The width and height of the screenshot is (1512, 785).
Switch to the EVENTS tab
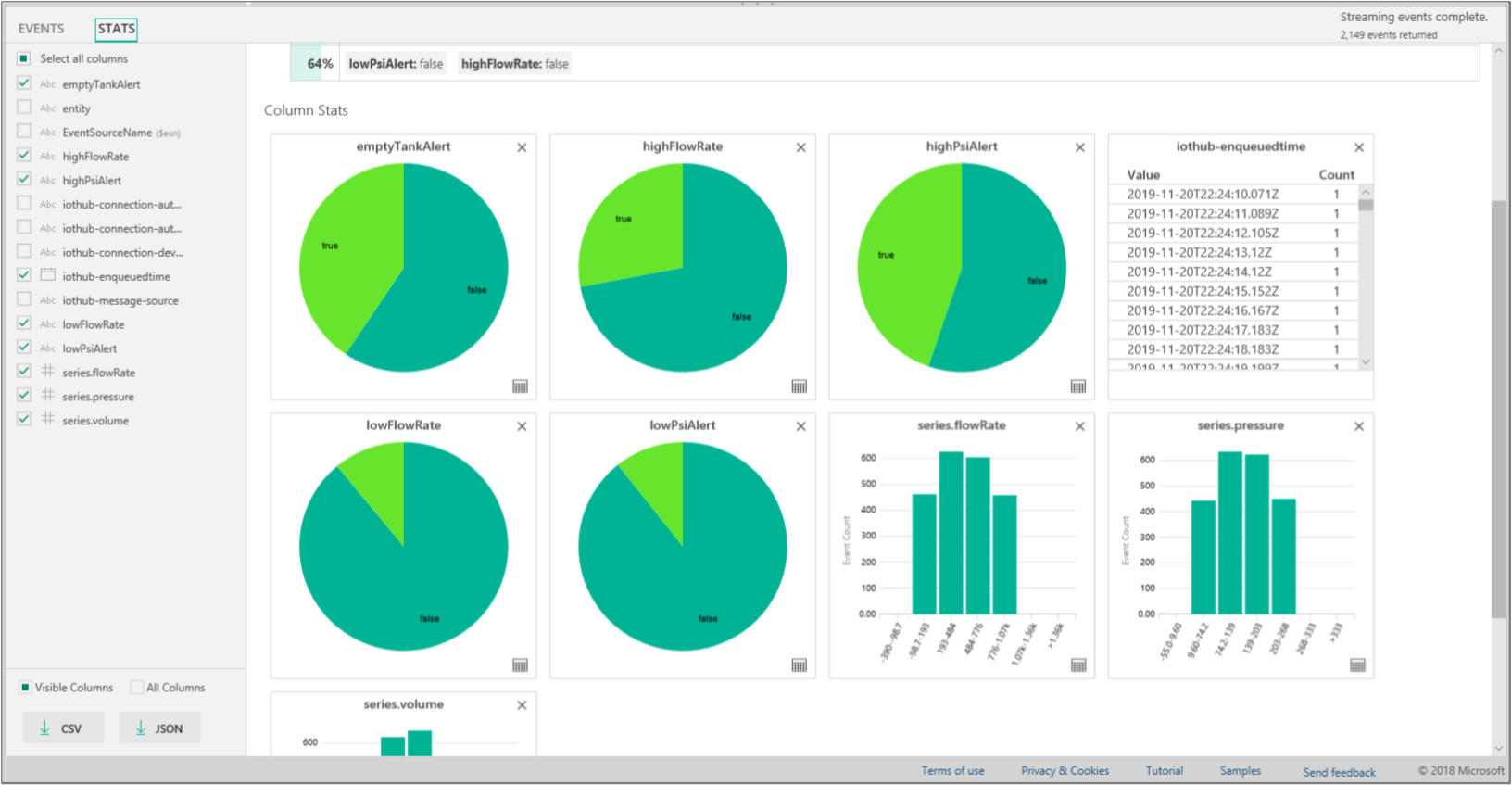click(x=42, y=29)
